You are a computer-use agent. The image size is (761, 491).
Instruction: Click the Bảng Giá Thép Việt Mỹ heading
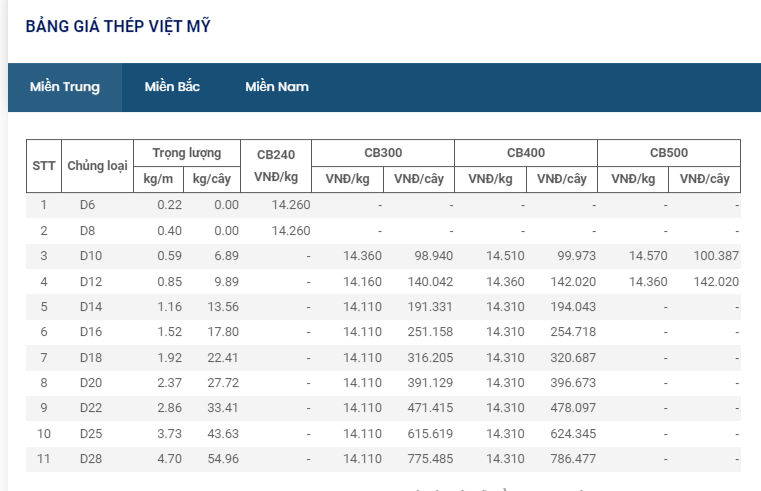(x=118, y=25)
